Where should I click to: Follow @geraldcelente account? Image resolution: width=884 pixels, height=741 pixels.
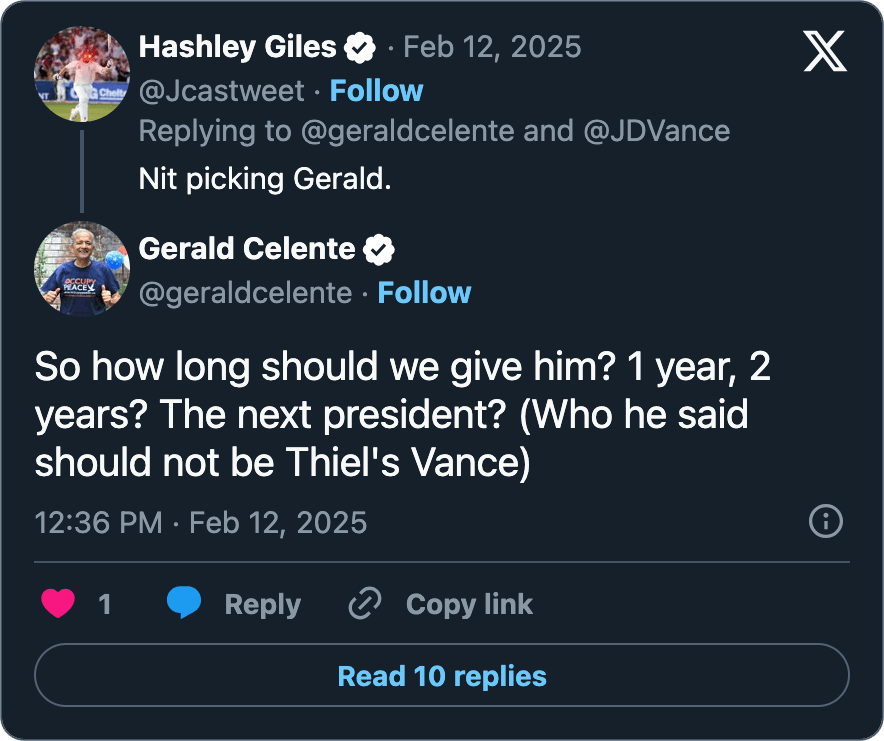pyautogui.click(x=424, y=293)
